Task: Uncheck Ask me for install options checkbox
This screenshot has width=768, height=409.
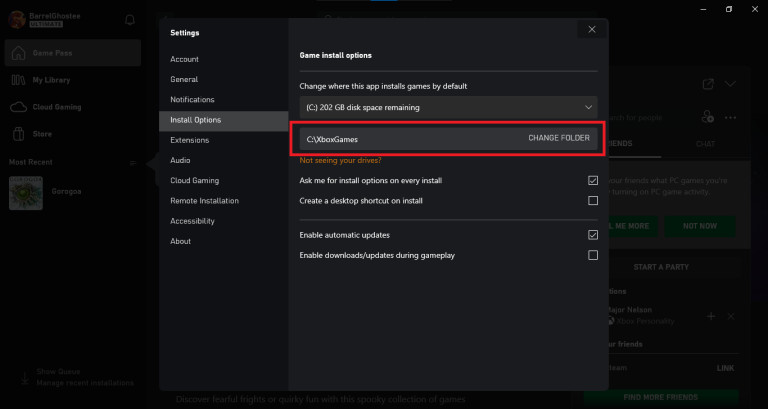Action: tap(593, 181)
